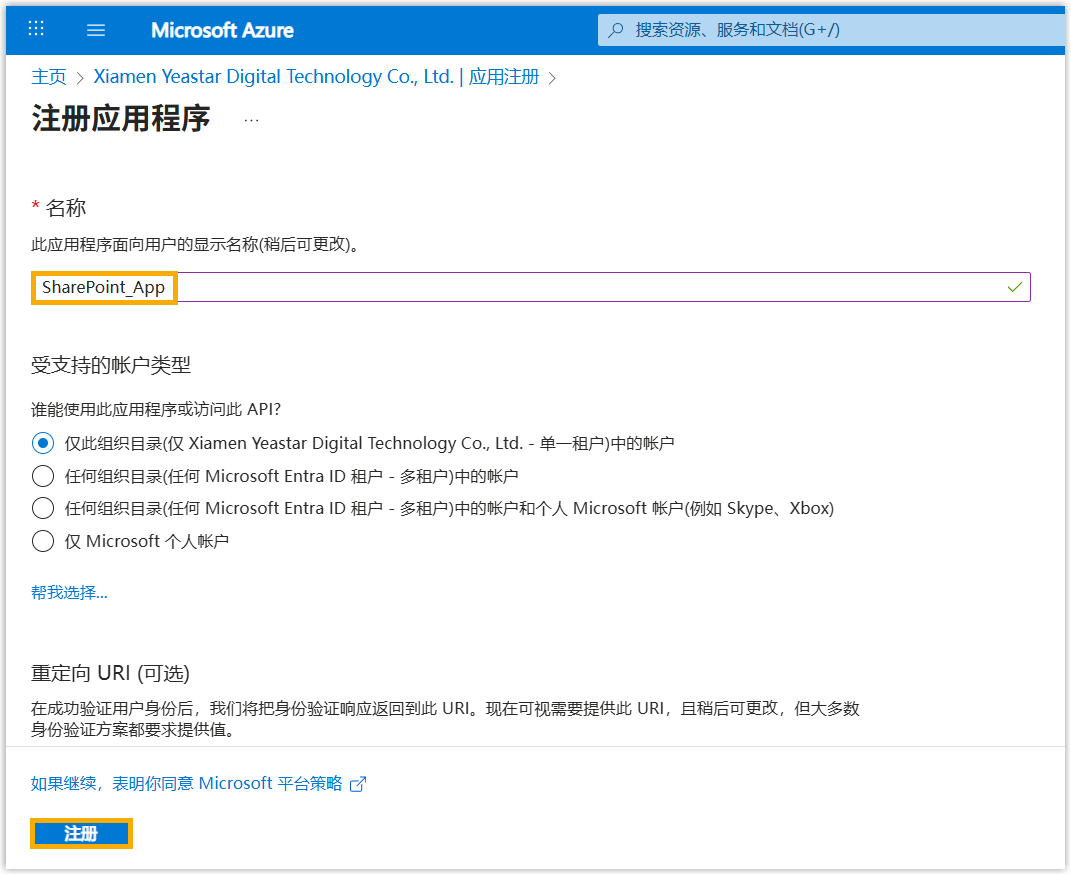This screenshot has width=1071, height=875.
Task: Open the Microsoft 平台策略 agreement link
Action: [x=187, y=783]
